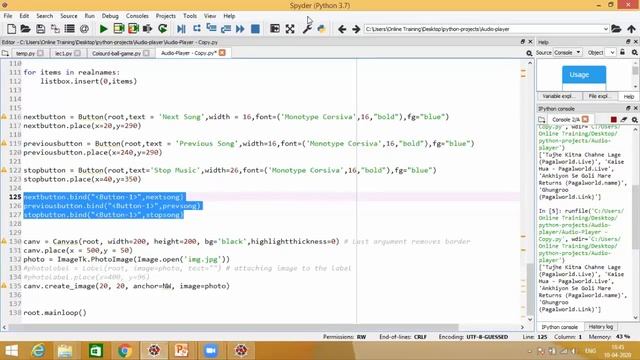
Task: Open IPython console options icon
Action: (x=634, y=119)
